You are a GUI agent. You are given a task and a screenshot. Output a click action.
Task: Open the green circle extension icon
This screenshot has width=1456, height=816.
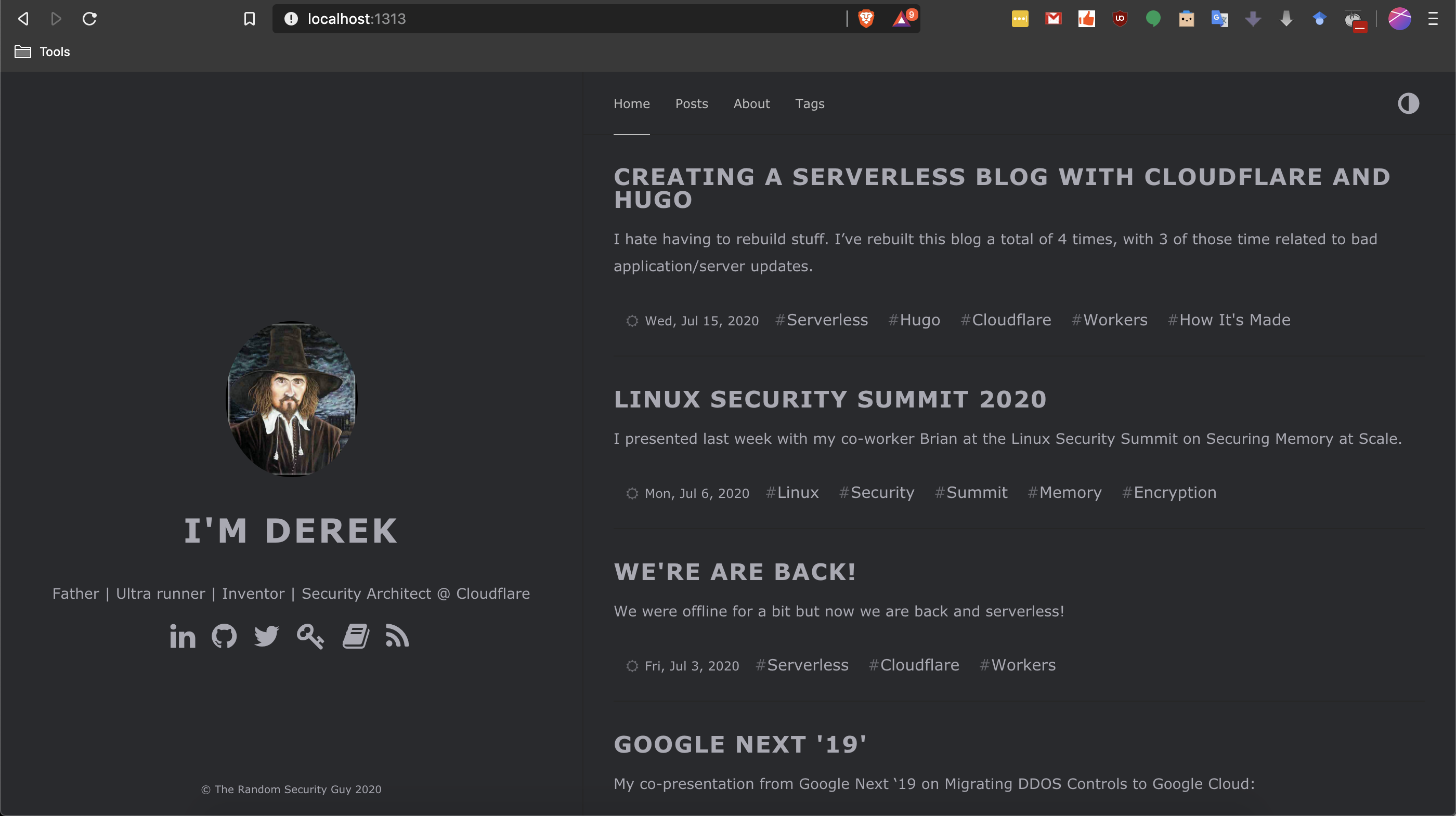click(x=1153, y=19)
